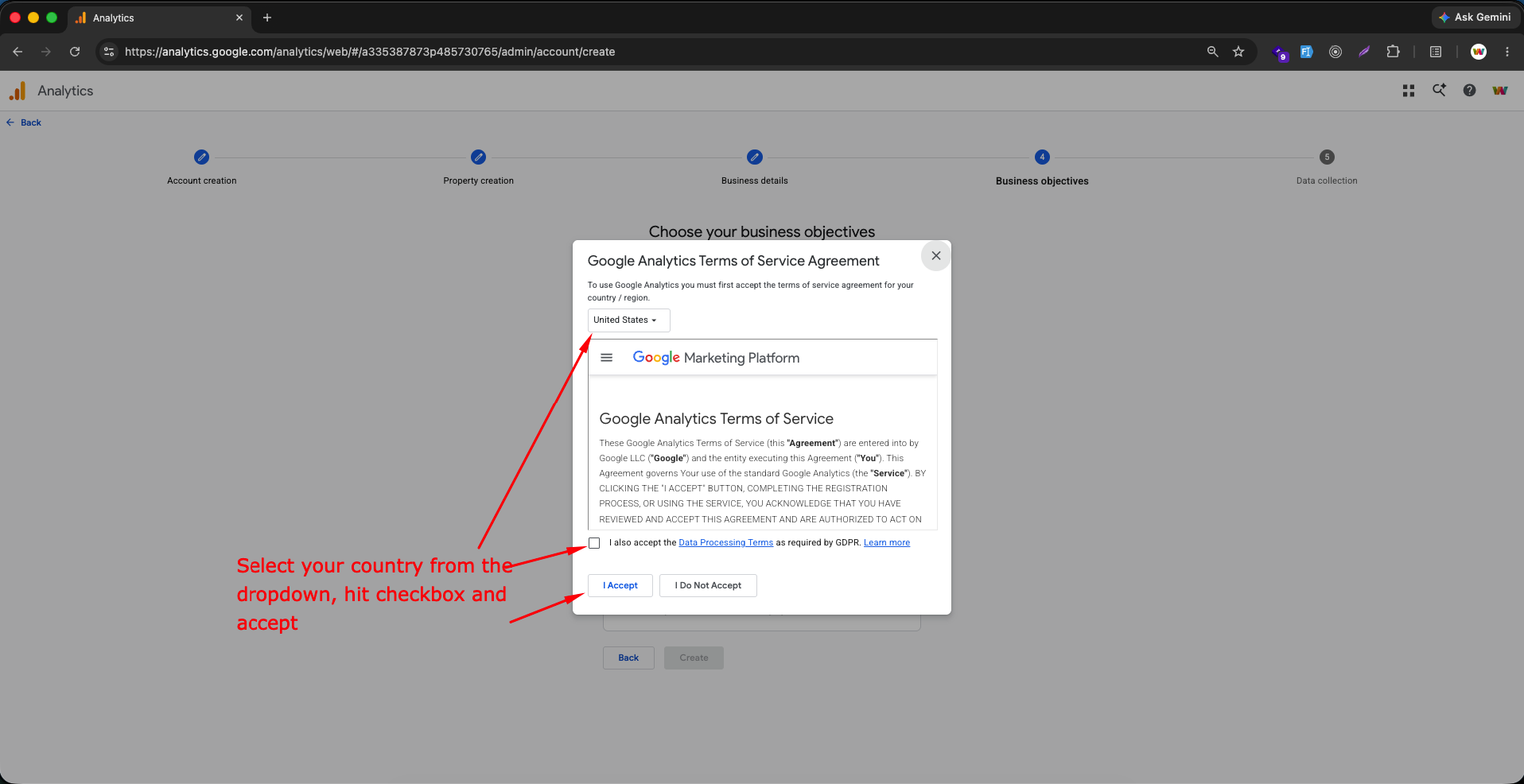
Task: Open the United States country dropdown
Action: click(x=628, y=320)
